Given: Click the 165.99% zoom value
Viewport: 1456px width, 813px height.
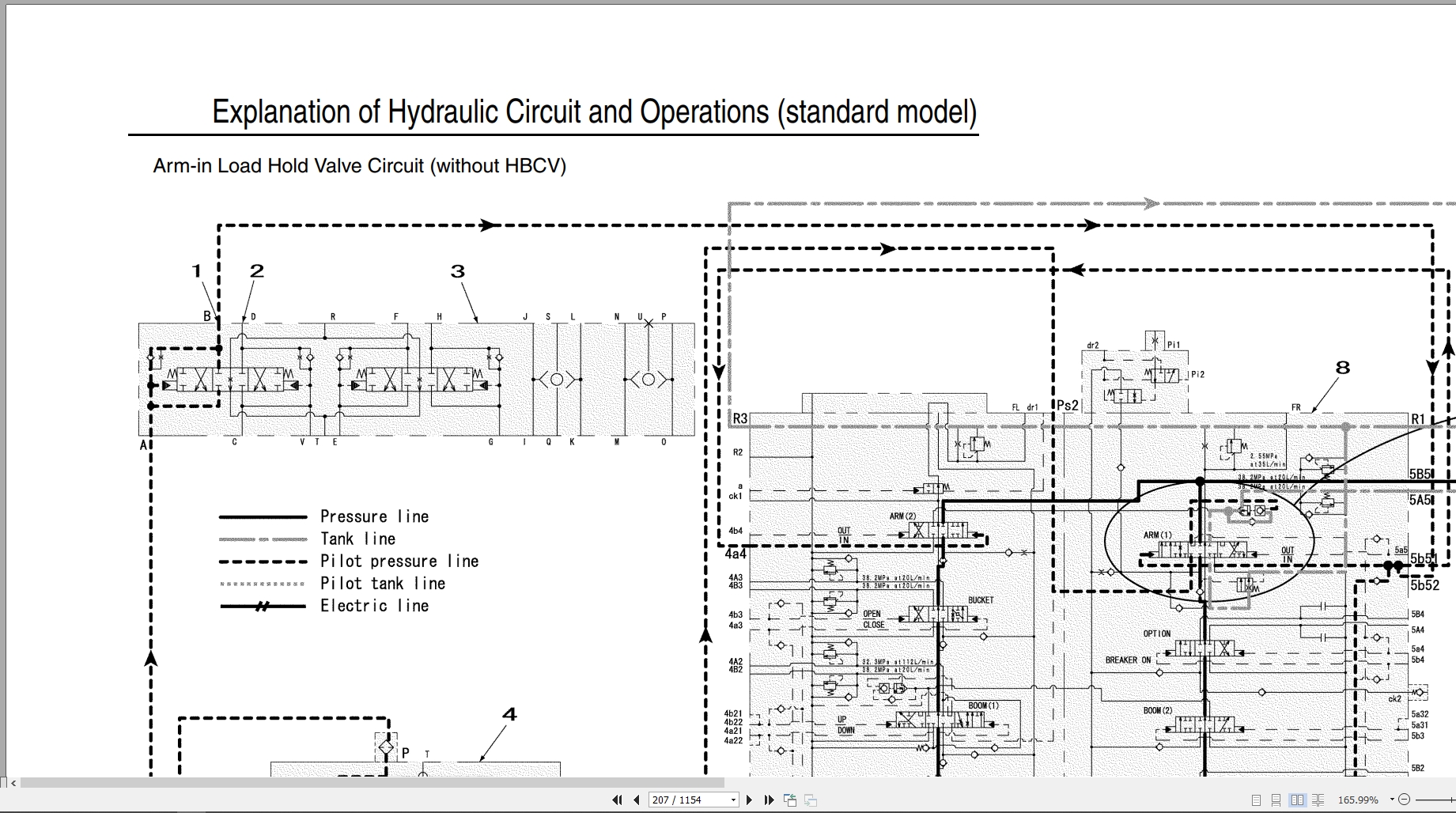Looking at the screenshot, I should [x=1358, y=800].
